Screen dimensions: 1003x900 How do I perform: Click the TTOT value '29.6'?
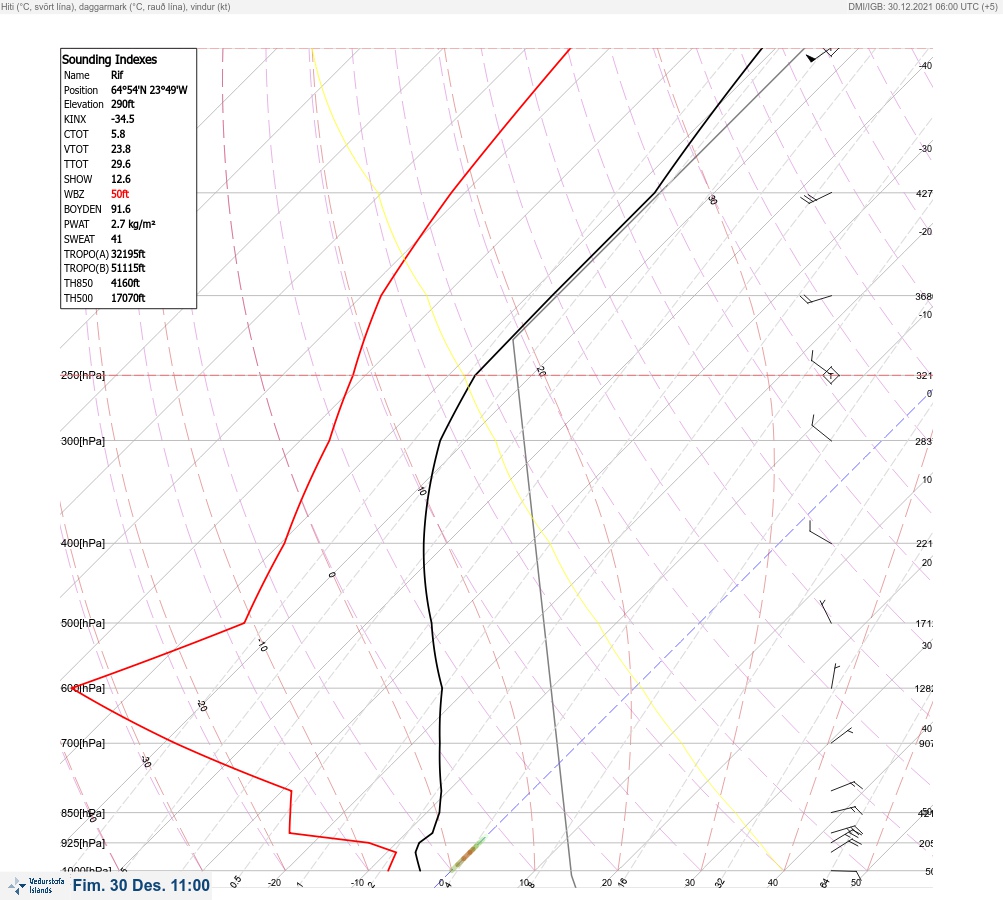point(121,164)
